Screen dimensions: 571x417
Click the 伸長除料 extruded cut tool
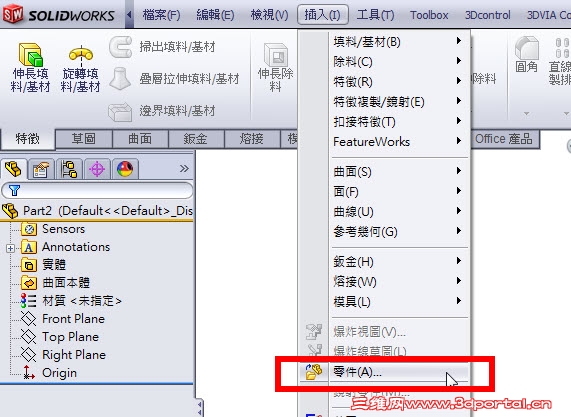coord(275,67)
